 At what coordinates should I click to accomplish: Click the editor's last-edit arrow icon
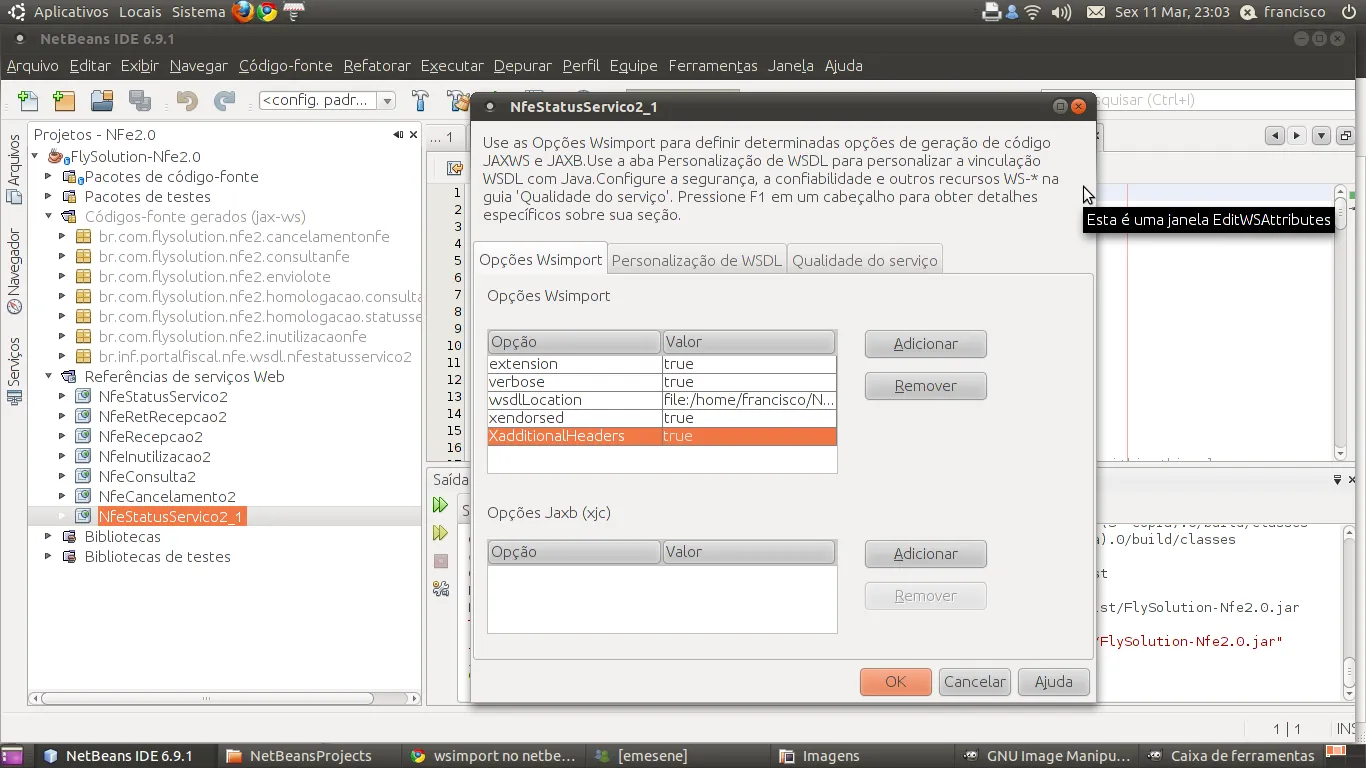click(455, 168)
